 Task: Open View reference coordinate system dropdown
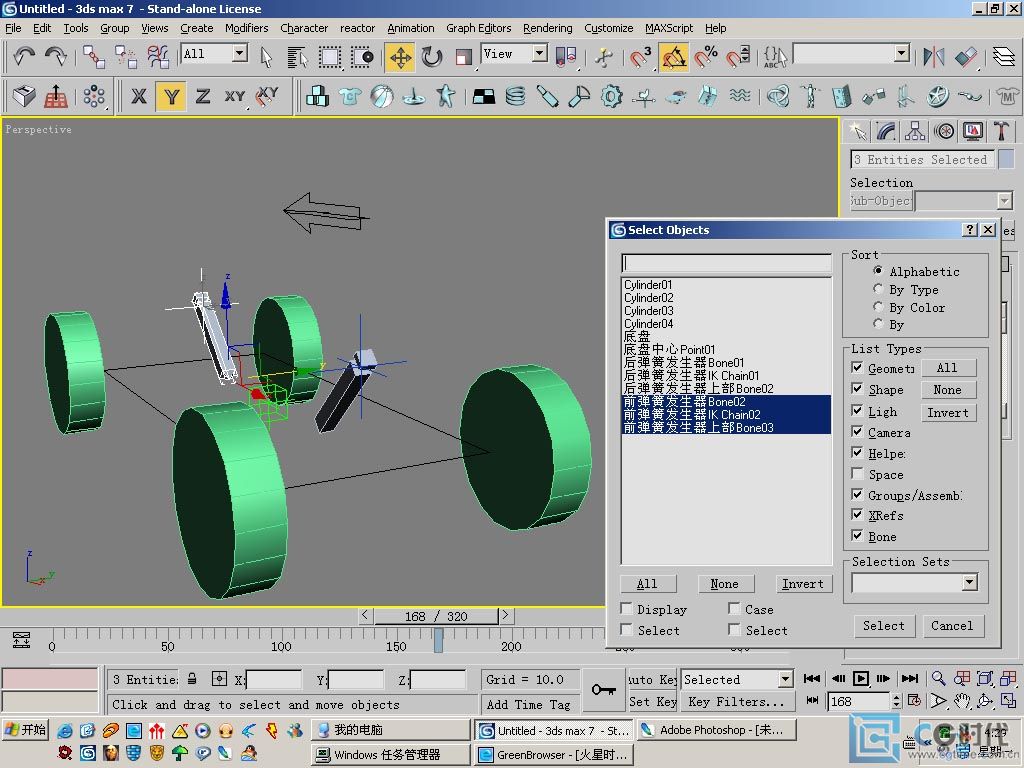click(x=539, y=53)
